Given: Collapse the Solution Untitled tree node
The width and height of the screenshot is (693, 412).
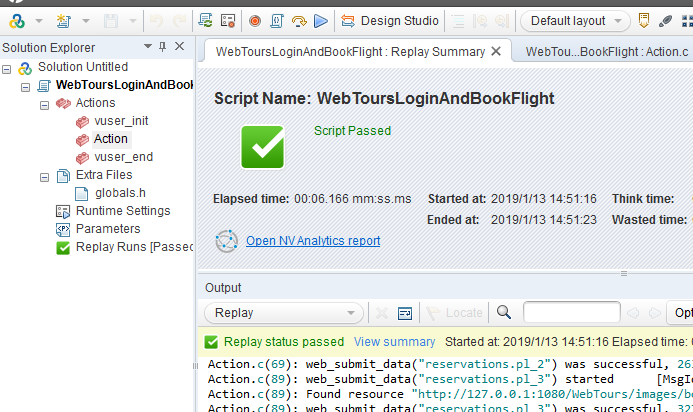Looking at the screenshot, I should (7, 69).
